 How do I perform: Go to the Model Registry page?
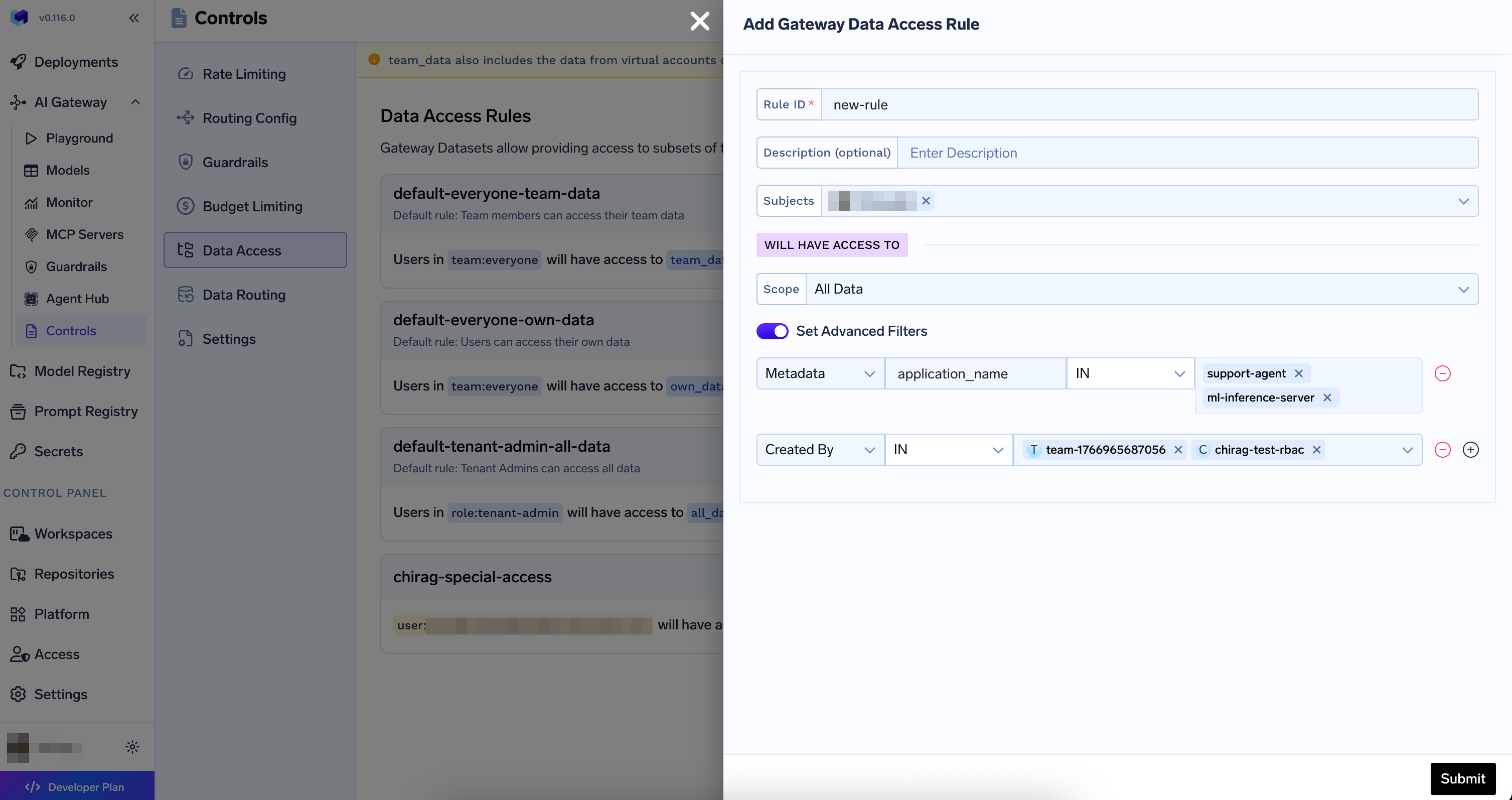(x=82, y=371)
